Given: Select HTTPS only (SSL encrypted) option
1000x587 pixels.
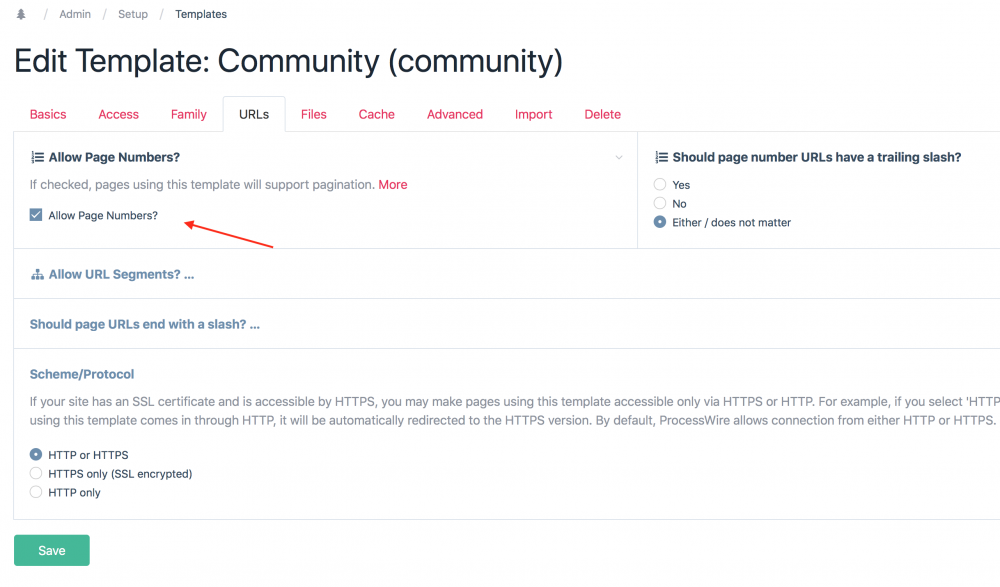Looking at the screenshot, I should pyautogui.click(x=36, y=474).
